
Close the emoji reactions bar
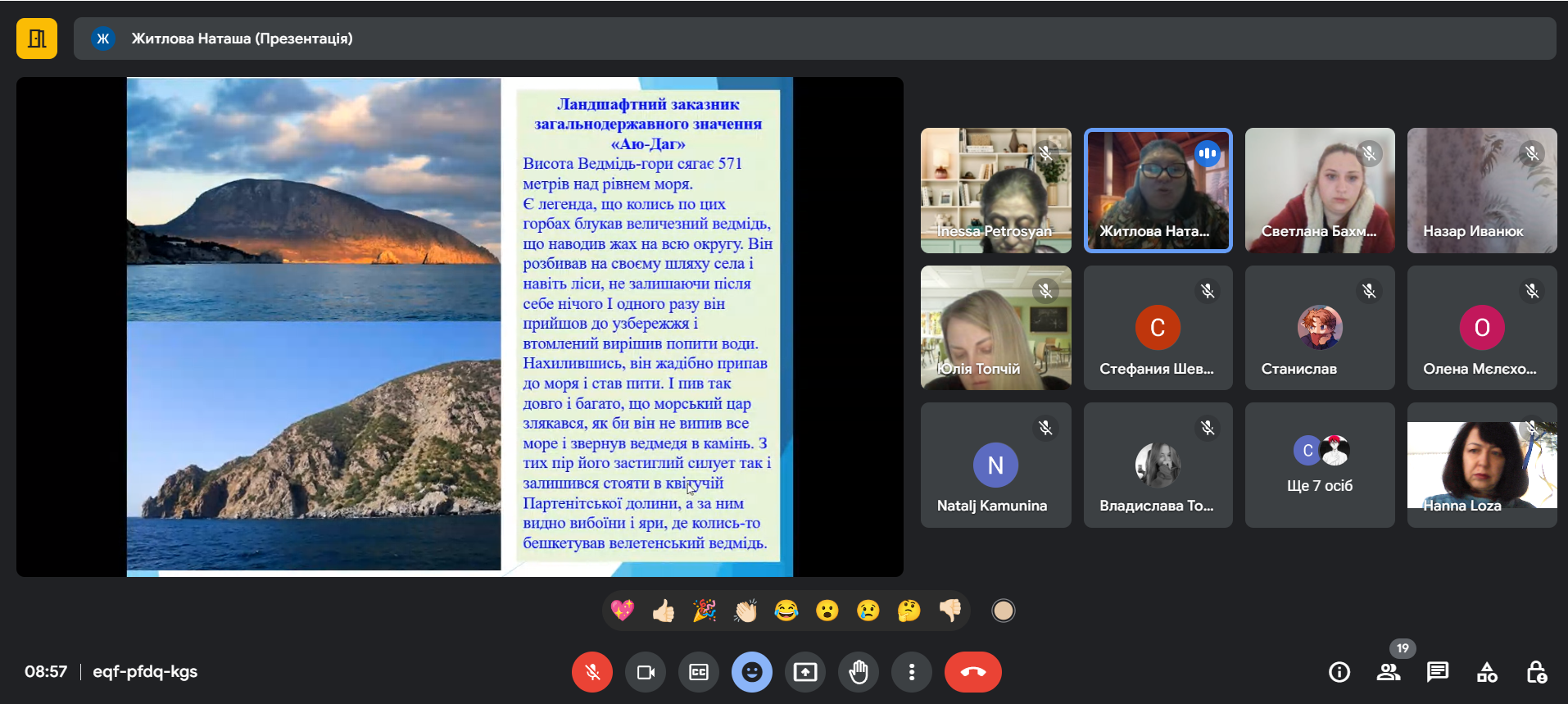[x=752, y=672]
